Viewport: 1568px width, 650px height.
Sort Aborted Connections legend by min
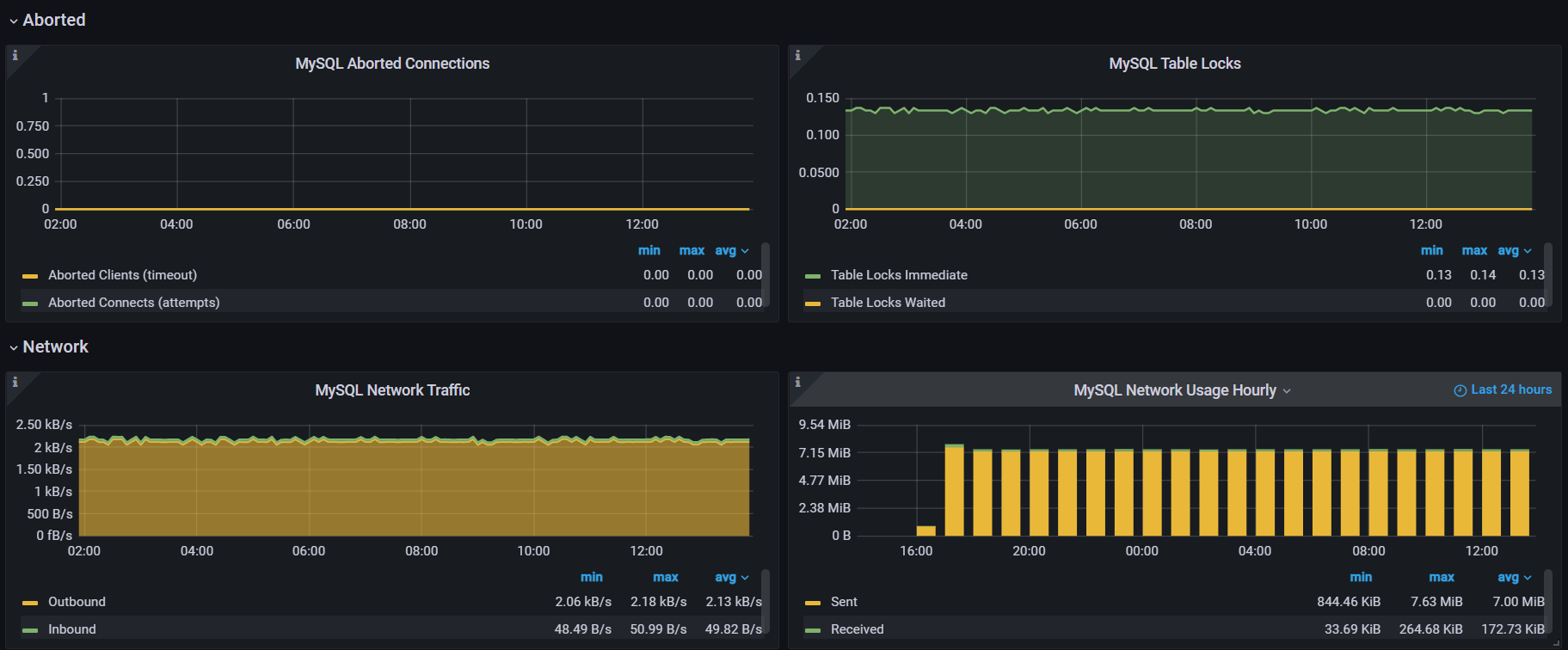(x=649, y=250)
